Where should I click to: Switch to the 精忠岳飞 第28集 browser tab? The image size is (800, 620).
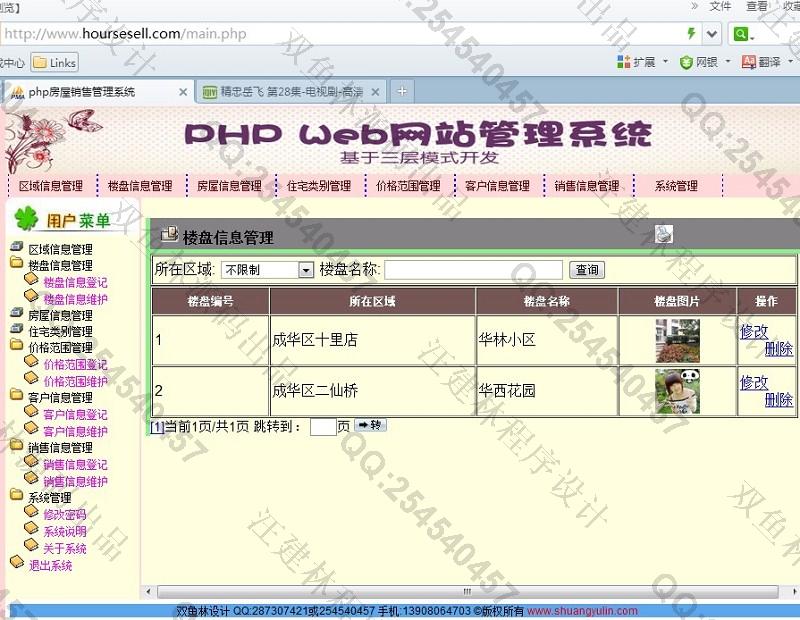pyautogui.click(x=290, y=92)
